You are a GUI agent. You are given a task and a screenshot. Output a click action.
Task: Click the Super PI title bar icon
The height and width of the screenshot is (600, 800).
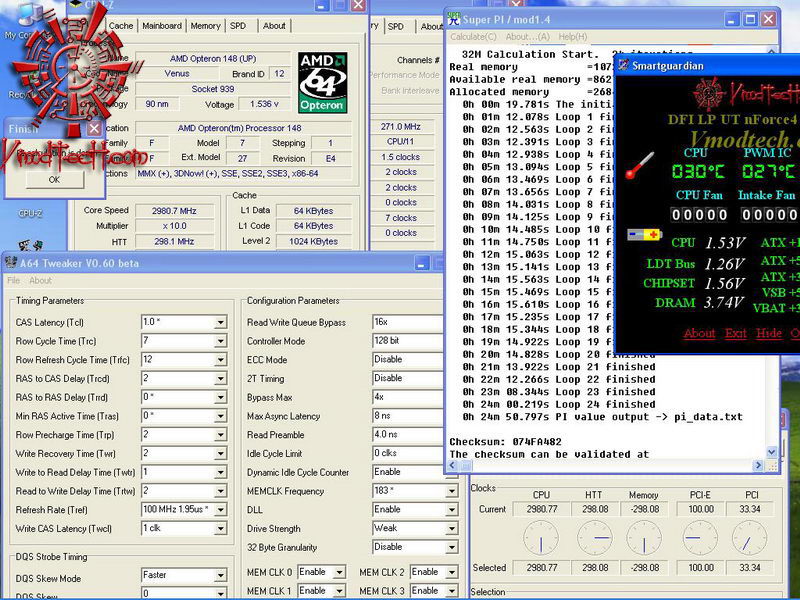[x=456, y=19]
